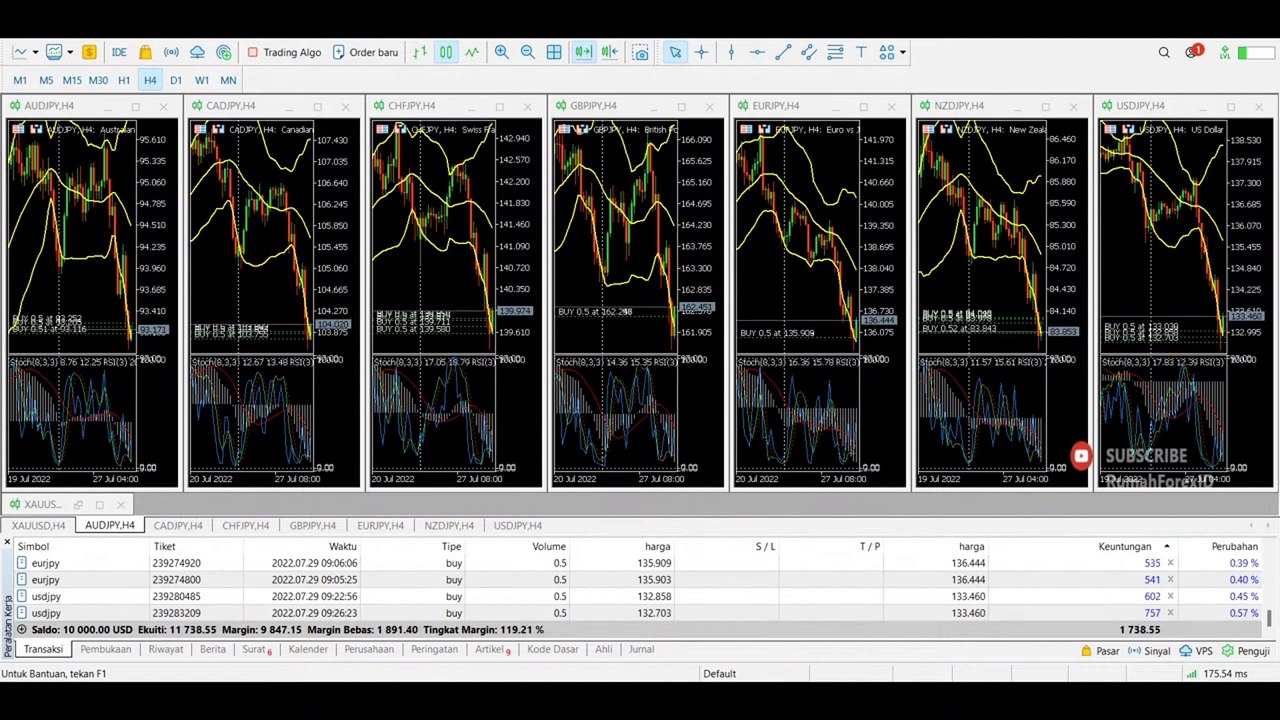Open the Signals broadcast icon
The height and width of the screenshot is (720, 1280).
[x=171, y=52]
